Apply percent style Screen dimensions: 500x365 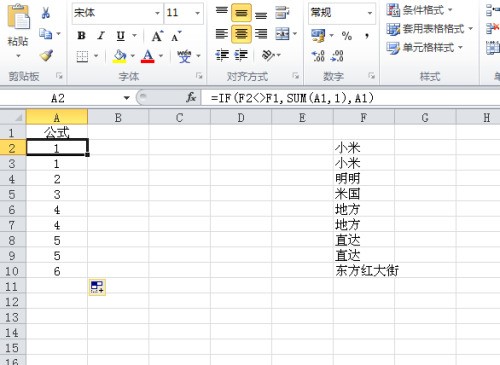347,36
